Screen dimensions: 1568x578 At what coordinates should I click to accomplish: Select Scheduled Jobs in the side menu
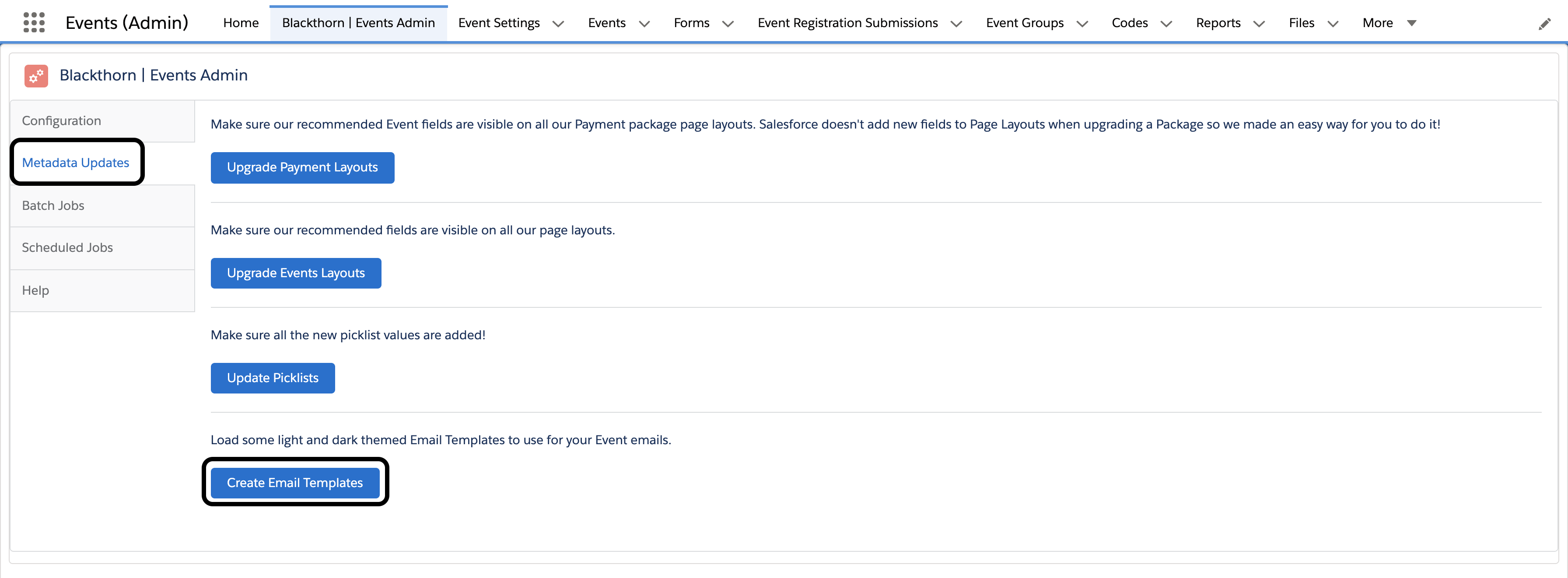102,247
